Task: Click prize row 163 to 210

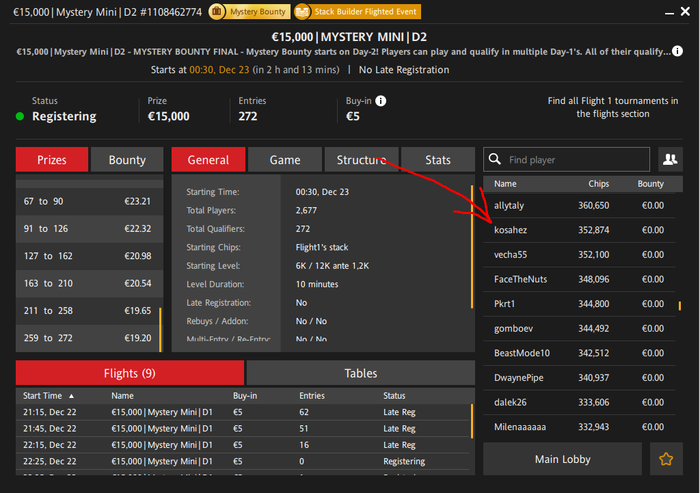Action: [x=89, y=283]
